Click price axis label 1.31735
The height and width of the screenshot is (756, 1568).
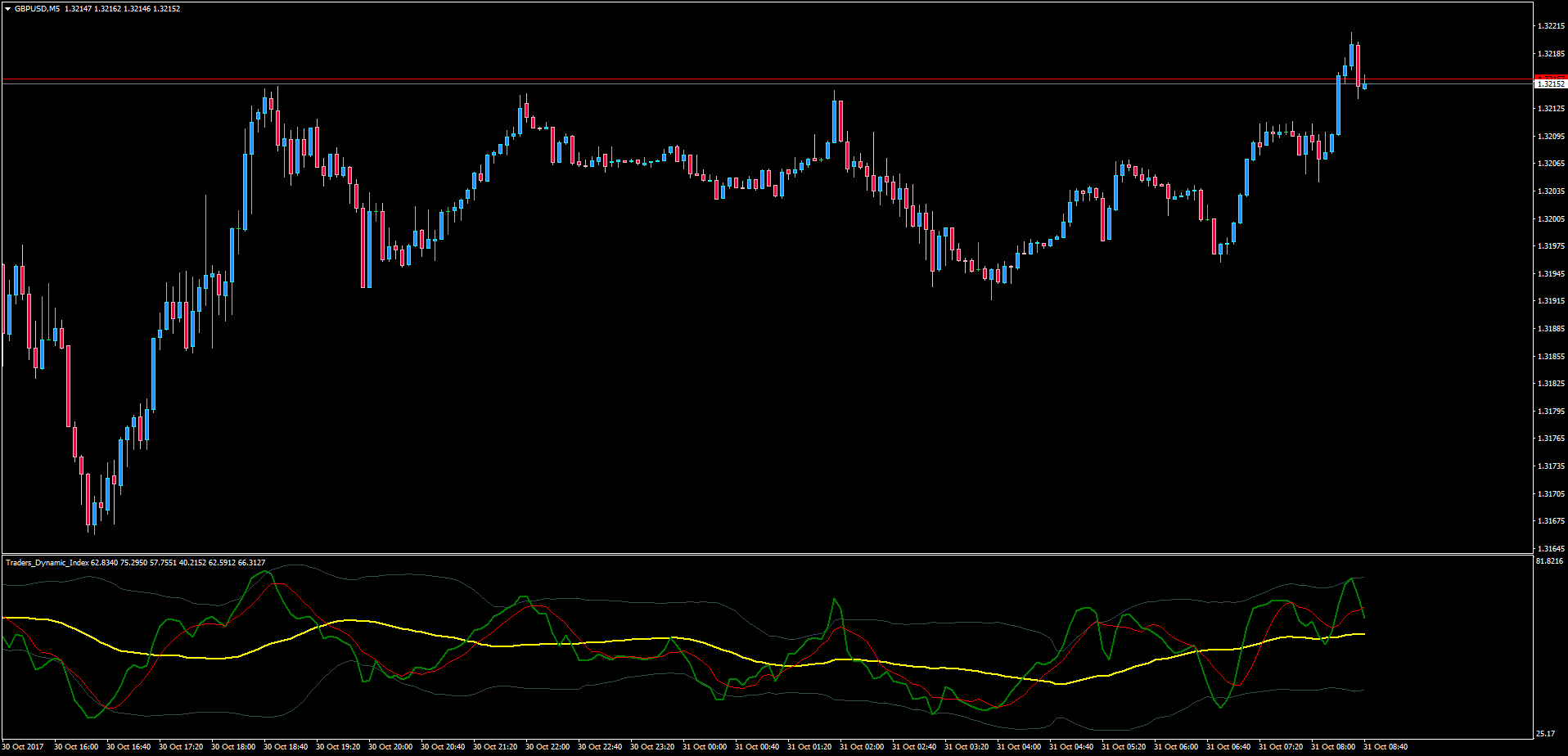[x=1551, y=466]
